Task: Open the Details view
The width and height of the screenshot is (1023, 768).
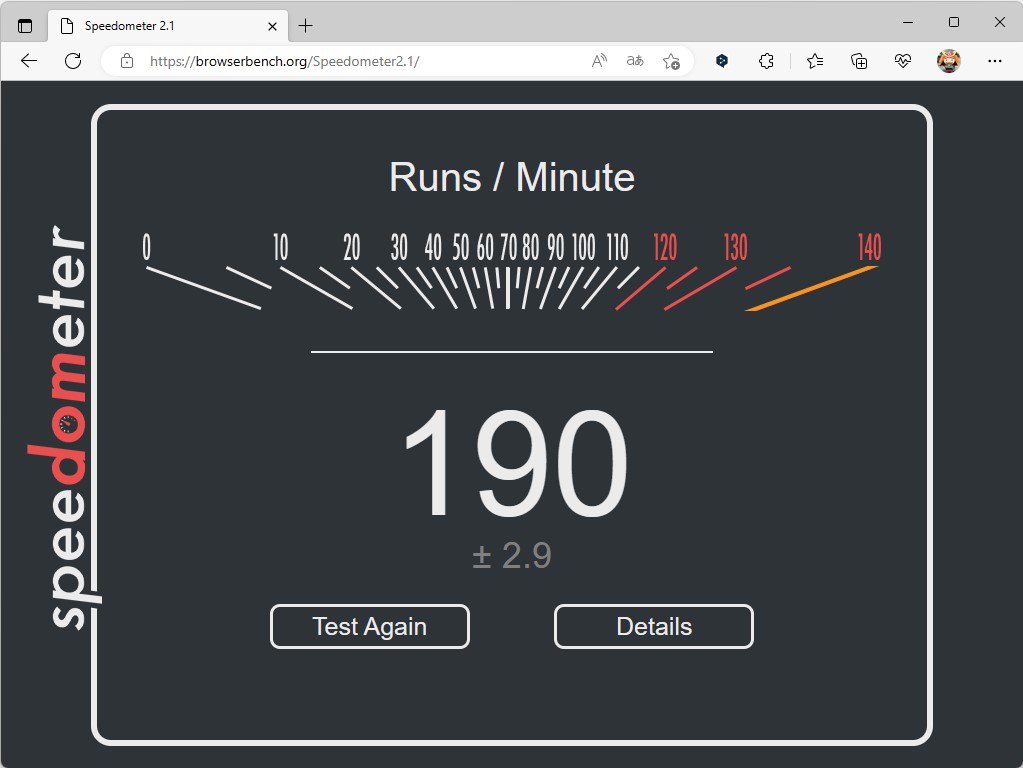Action: point(654,626)
